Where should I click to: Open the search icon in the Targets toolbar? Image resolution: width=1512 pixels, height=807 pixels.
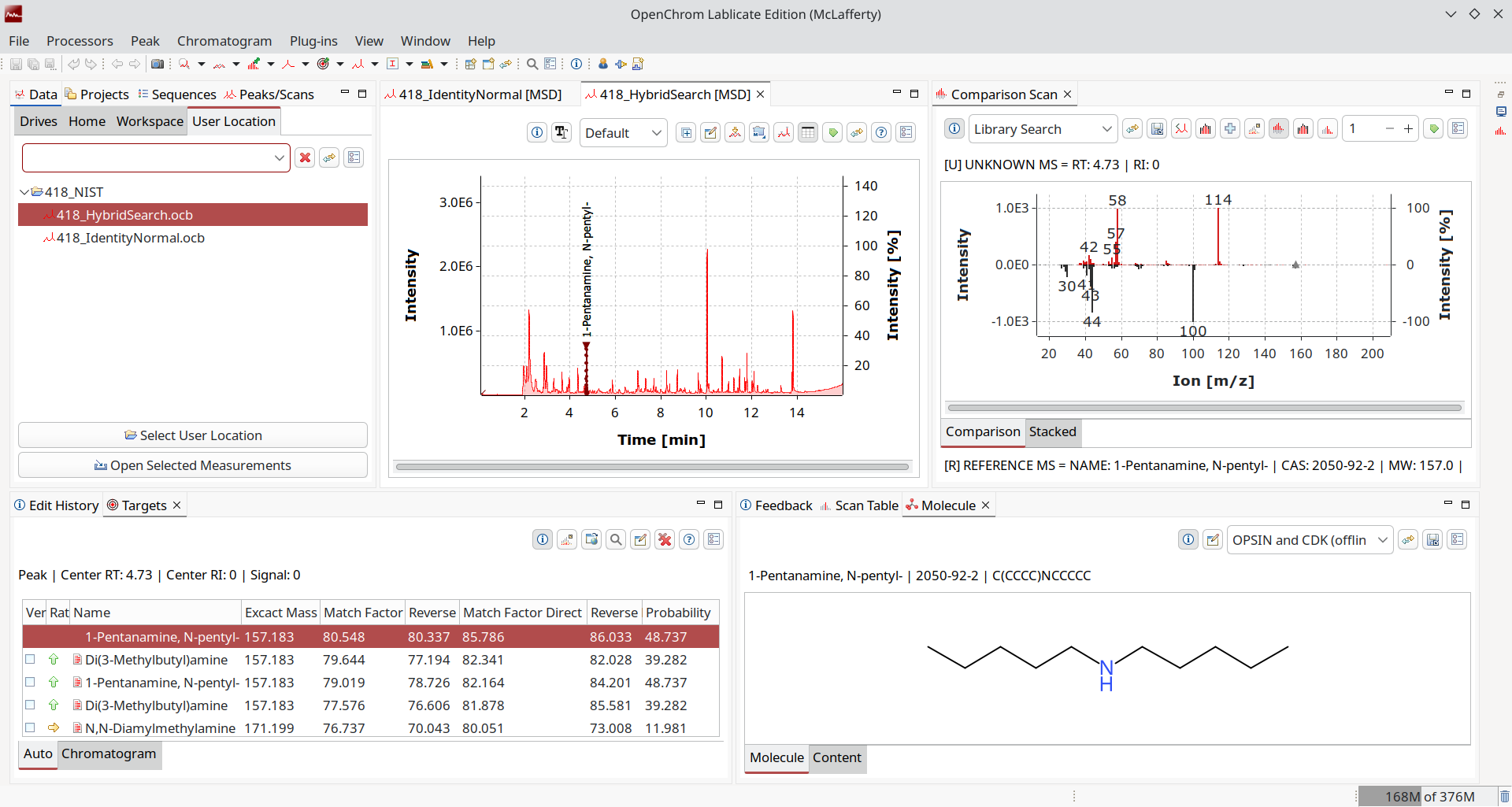(x=616, y=539)
